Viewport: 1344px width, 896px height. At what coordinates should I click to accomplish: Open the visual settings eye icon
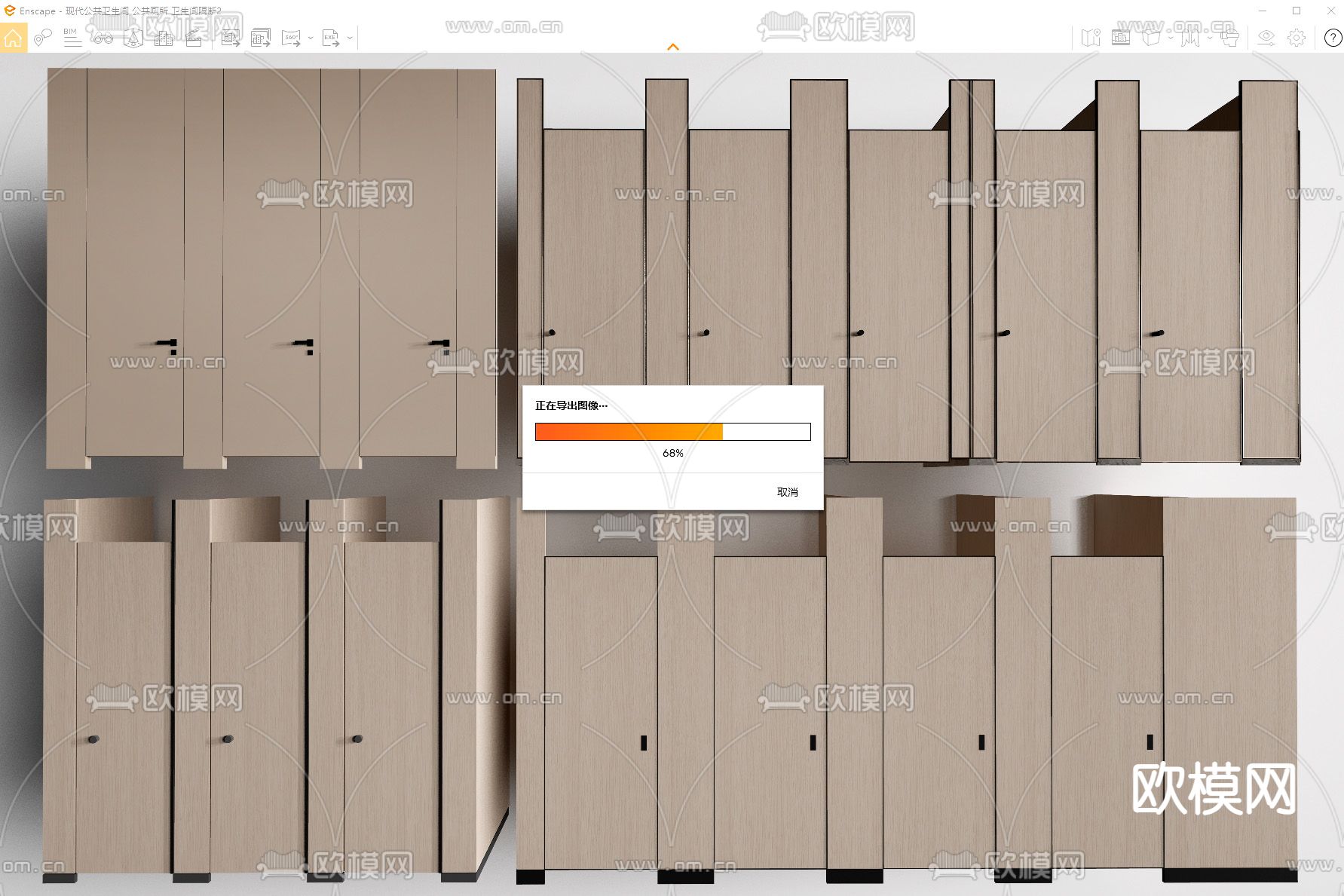[1266, 38]
